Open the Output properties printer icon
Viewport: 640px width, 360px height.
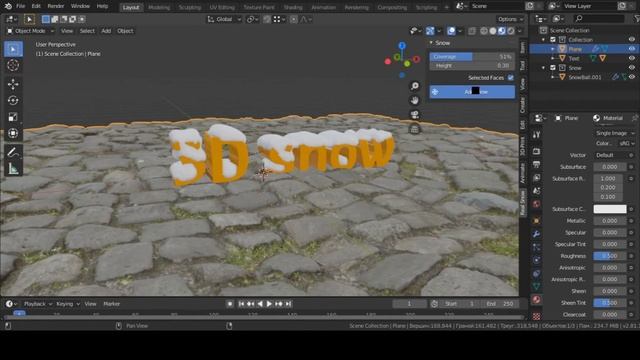(x=537, y=164)
